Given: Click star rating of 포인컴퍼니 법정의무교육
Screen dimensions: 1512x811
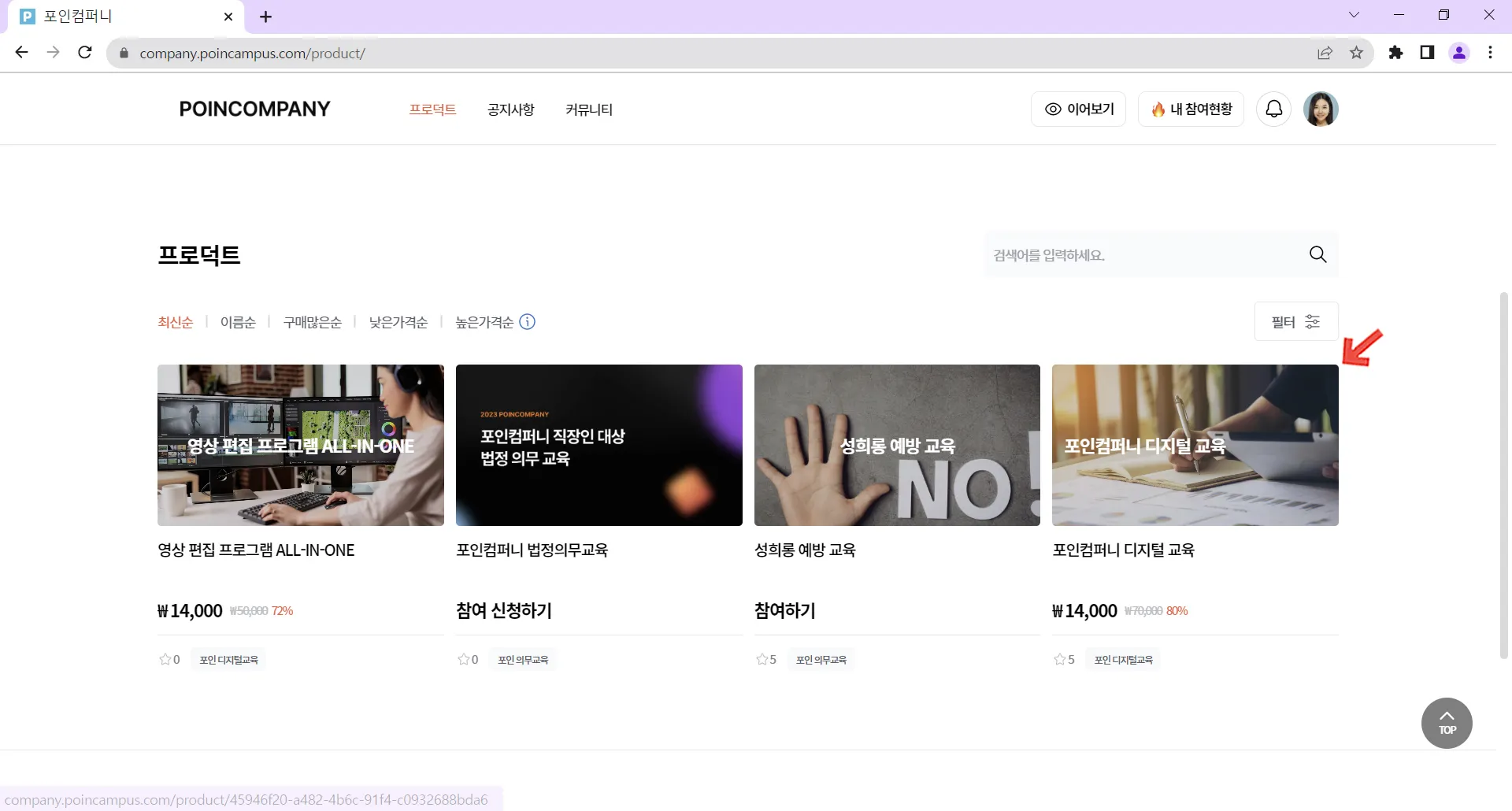Looking at the screenshot, I should click(468, 659).
